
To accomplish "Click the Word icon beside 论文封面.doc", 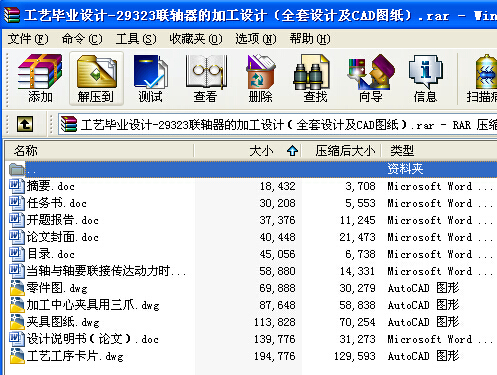I will pos(17,237).
